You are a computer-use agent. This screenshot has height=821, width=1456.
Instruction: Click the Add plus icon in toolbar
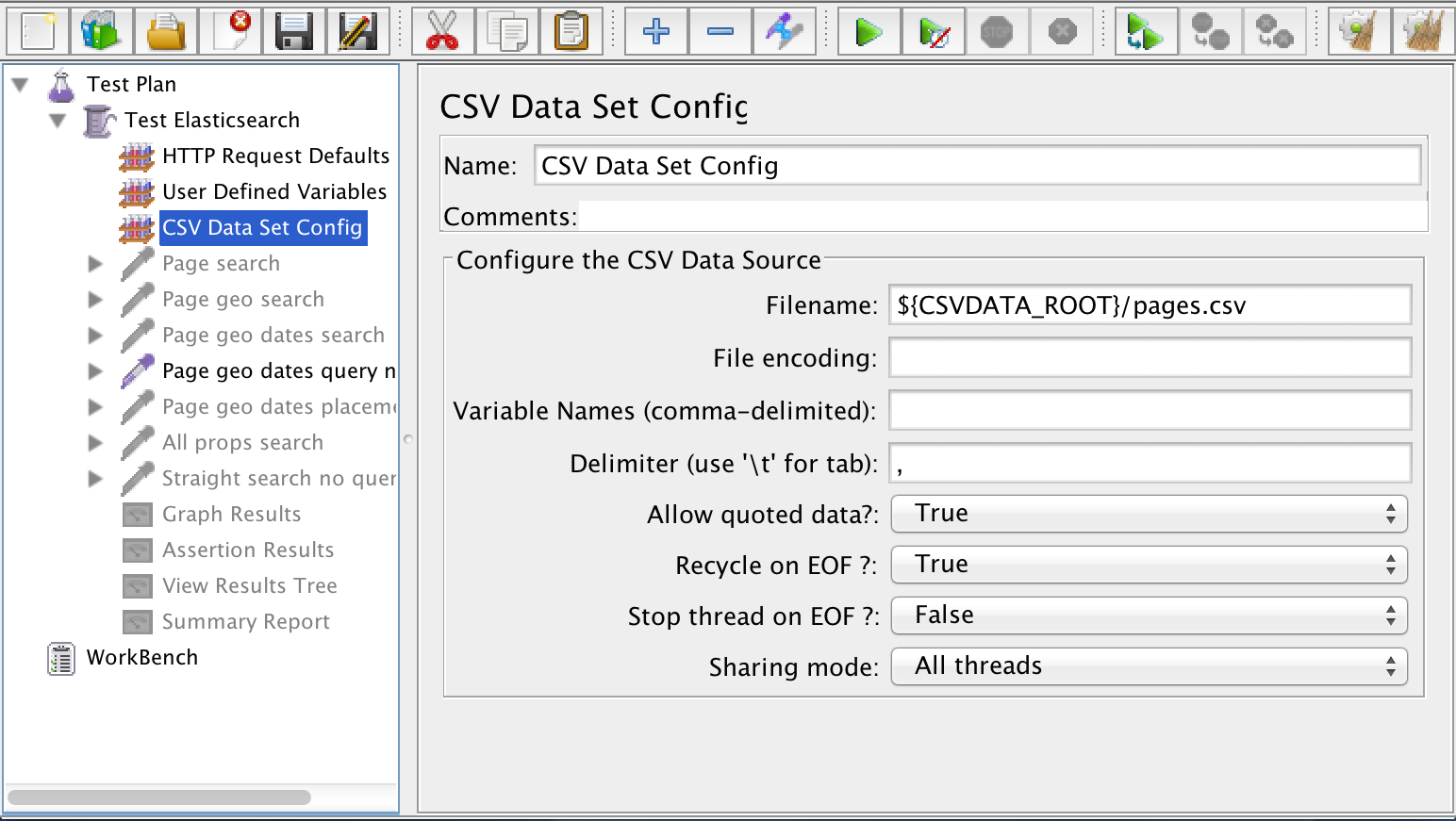656,32
